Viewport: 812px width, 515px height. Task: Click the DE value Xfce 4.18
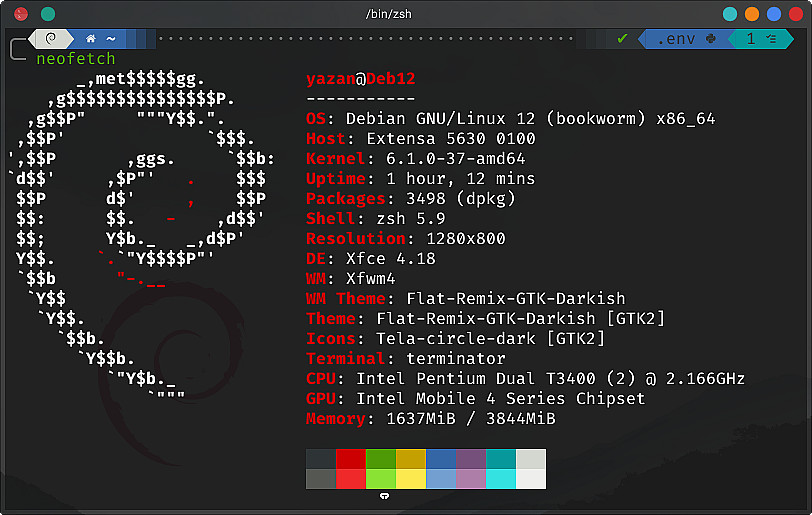[x=391, y=259]
